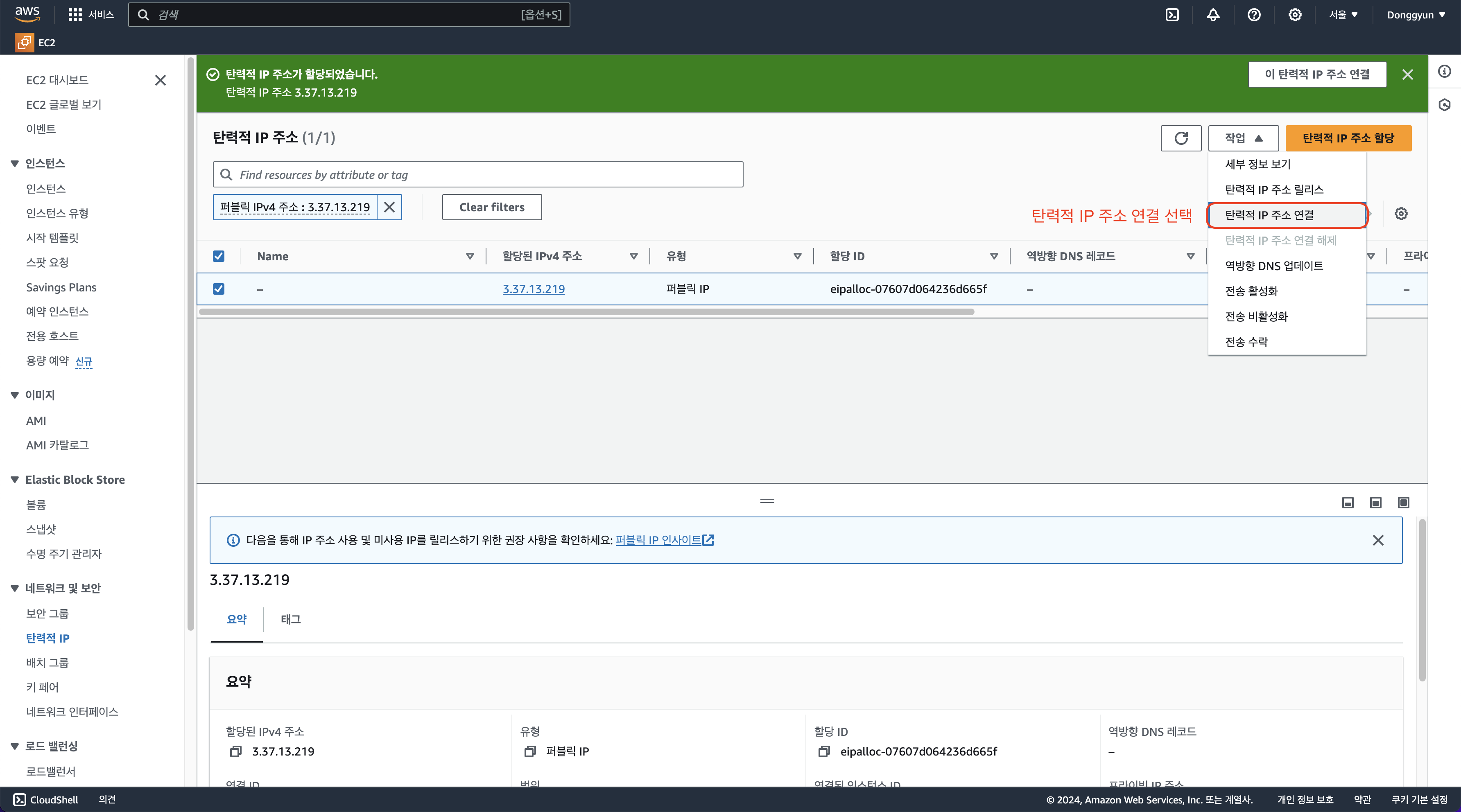The image size is (1461, 812).
Task: Remove the public IPv4 address filter chip
Action: (x=389, y=208)
